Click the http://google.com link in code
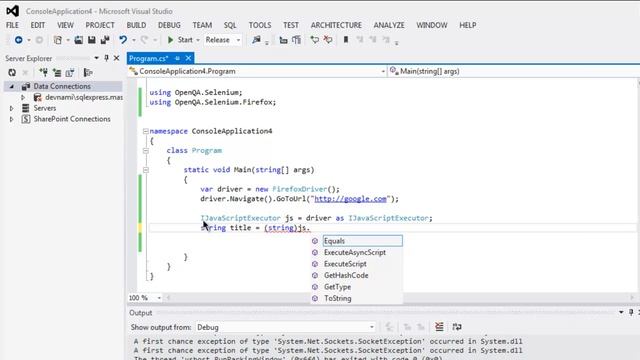The width and height of the screenshot is (640, 360). click(x=350, y=199)
